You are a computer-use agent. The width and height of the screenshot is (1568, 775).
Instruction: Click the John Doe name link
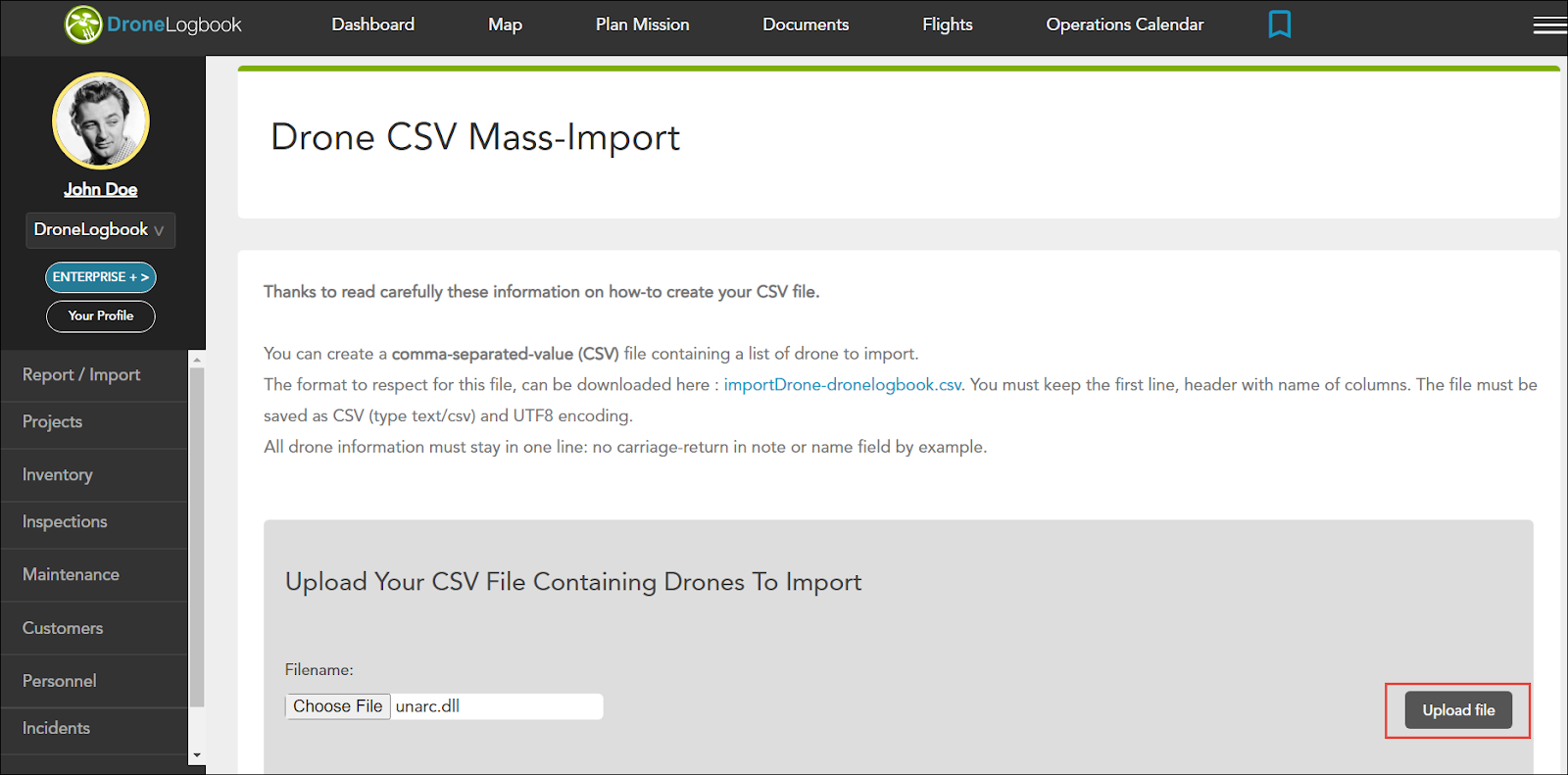tap(101, 189)
